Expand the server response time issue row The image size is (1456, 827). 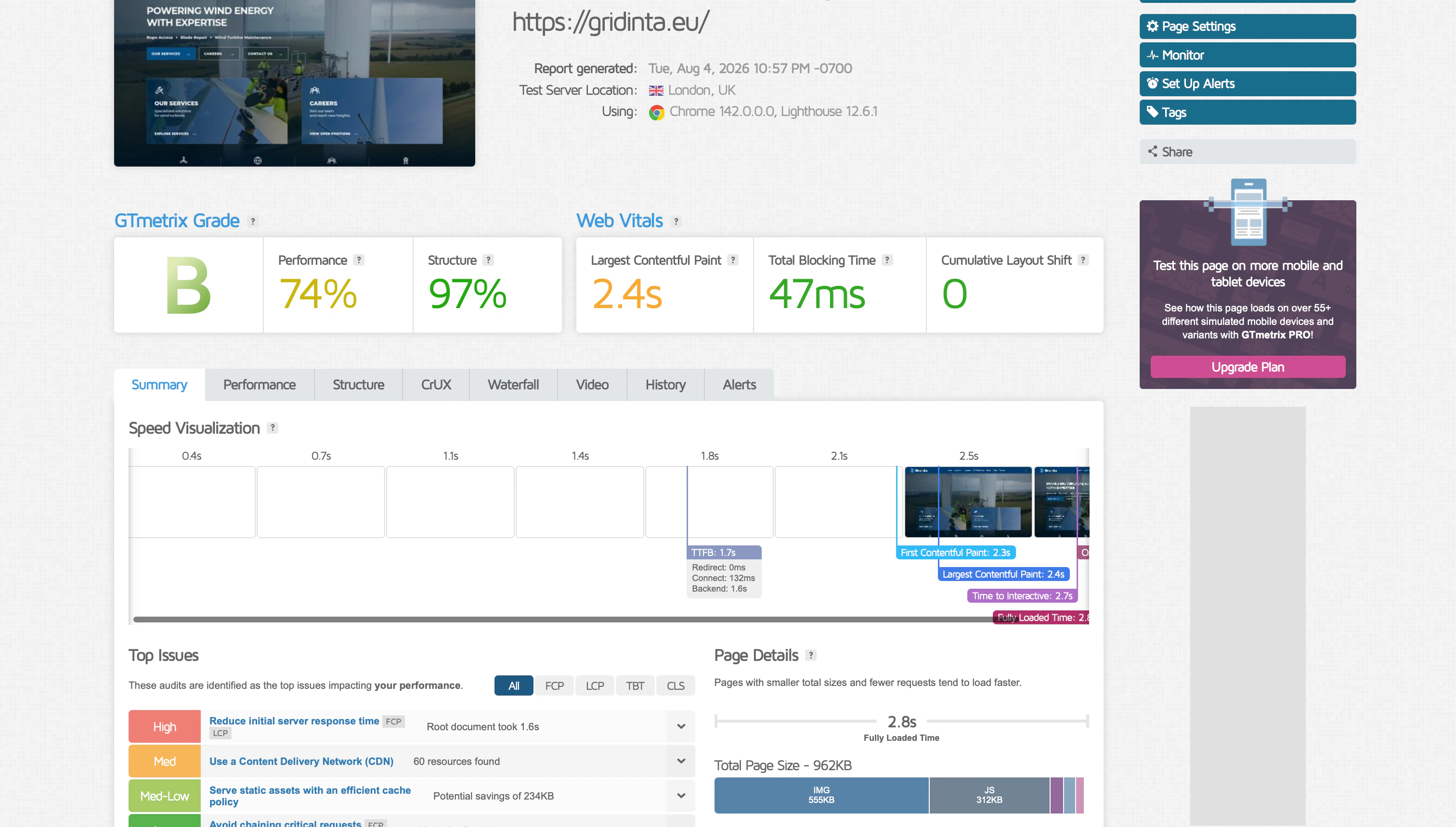coord(680,726)
